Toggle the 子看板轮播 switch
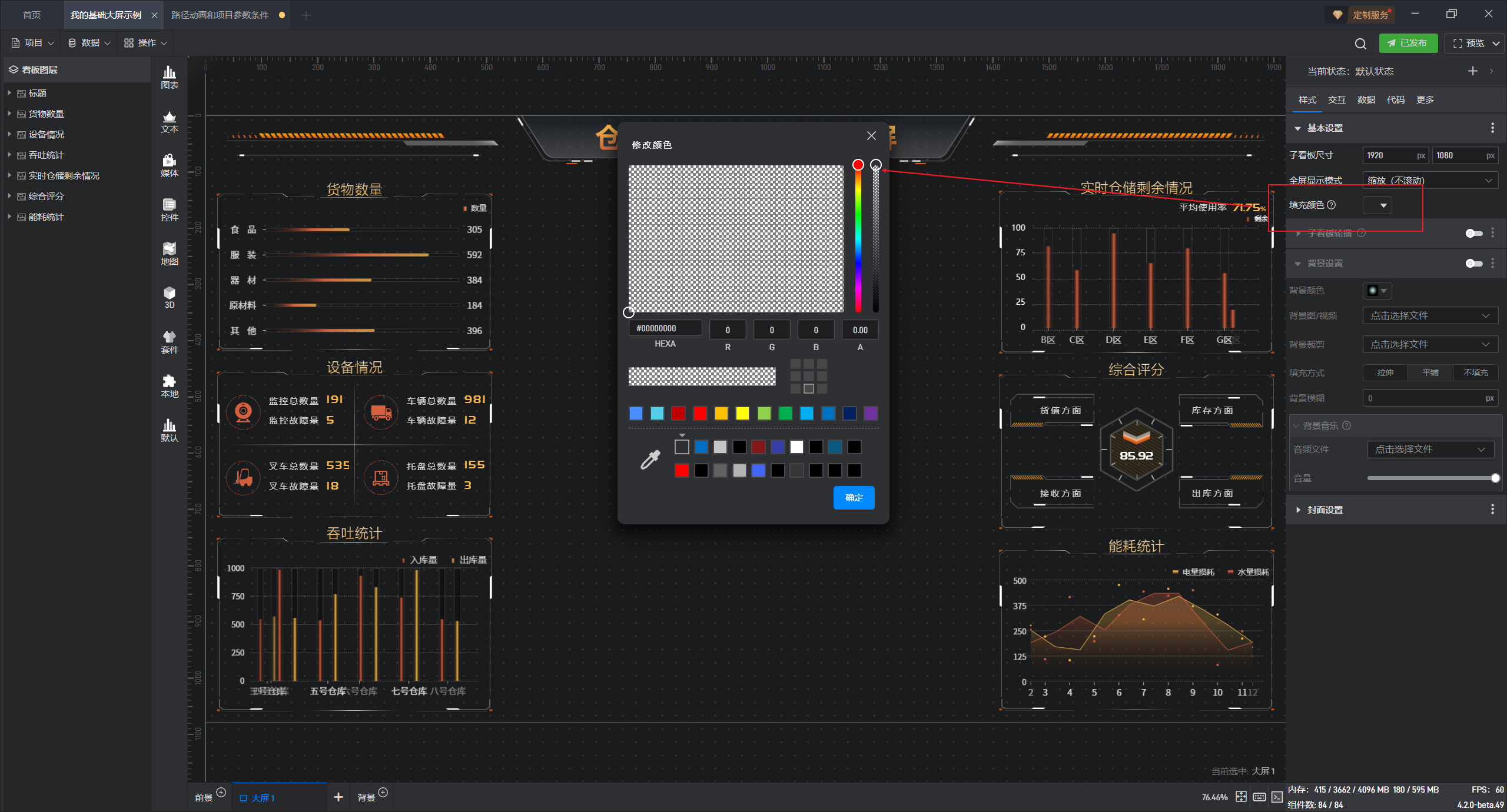The image size is (1507, 812). tap(1473, 234)
